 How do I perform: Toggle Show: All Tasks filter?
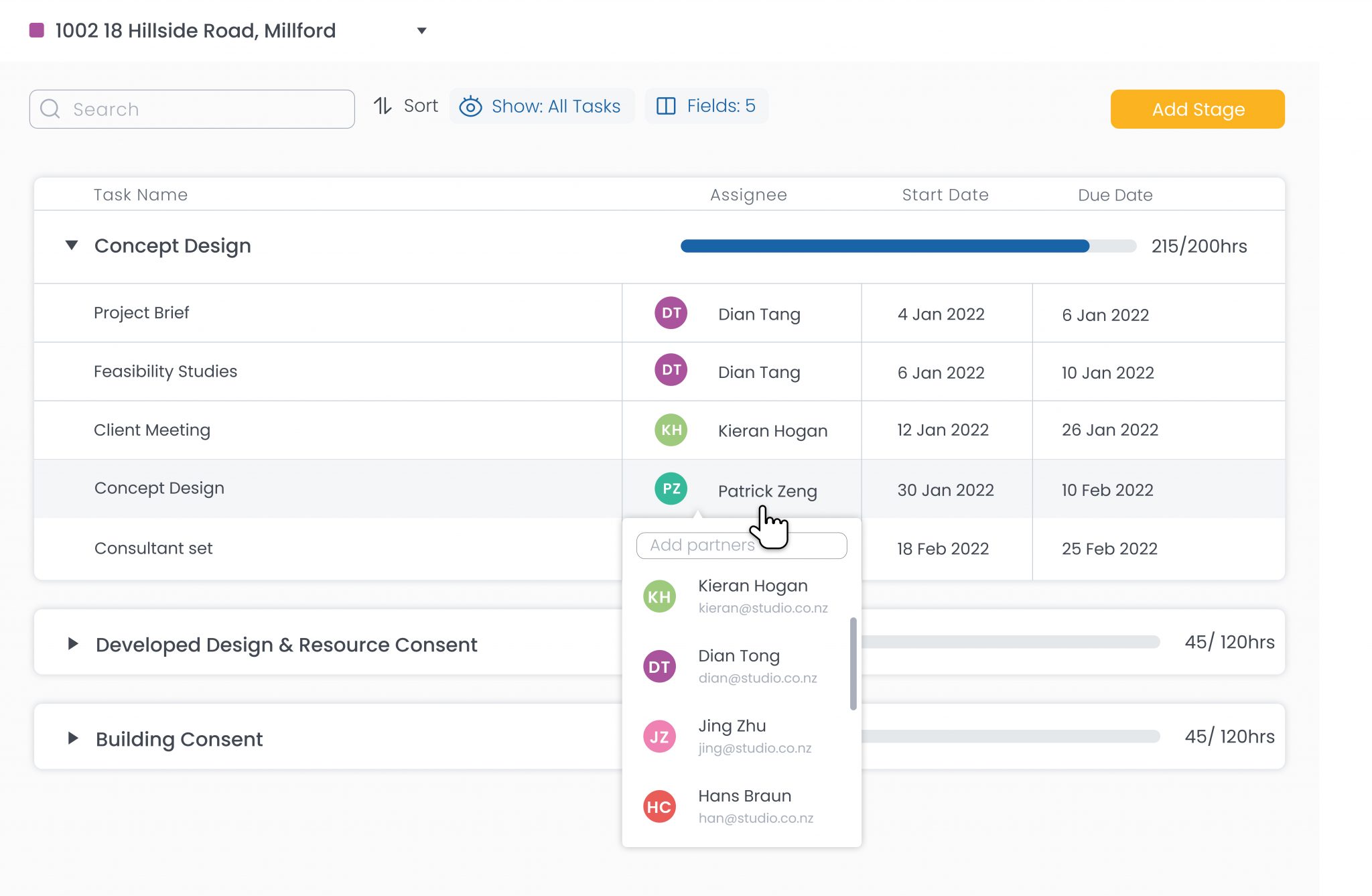click(x=555, y=106)
